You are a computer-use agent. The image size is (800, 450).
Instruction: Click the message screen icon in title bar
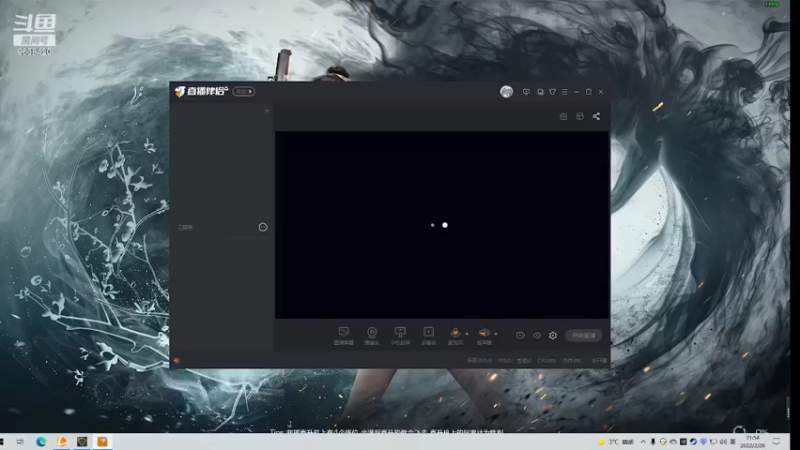[526, 92]
